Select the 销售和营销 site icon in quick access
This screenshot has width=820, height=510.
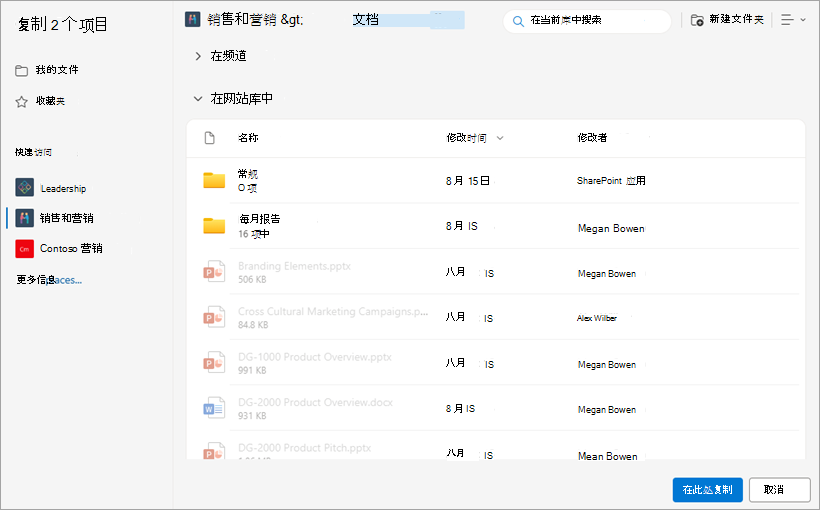pyautogui.click(x=25, y=218)
